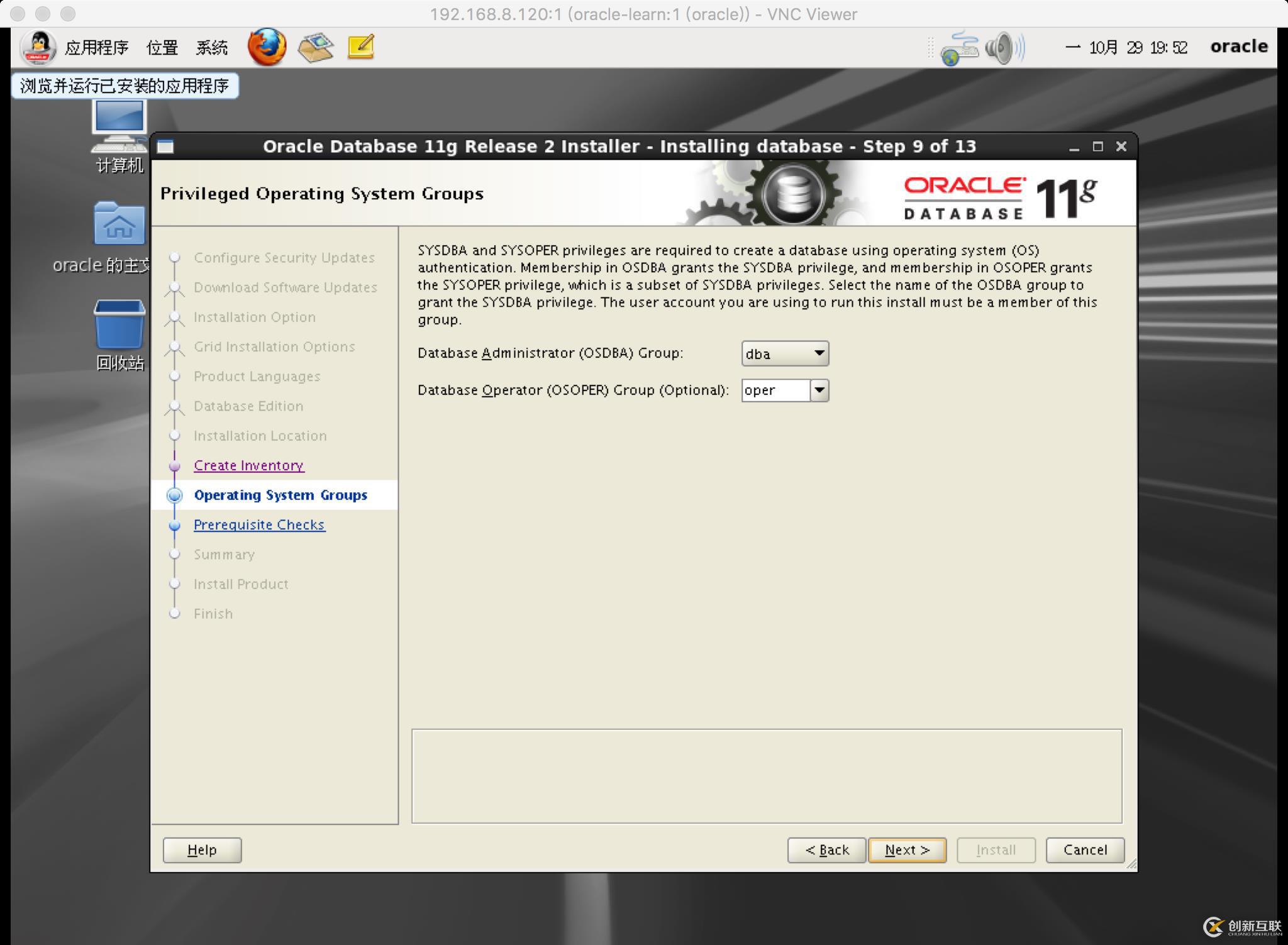Click Installation Location step
The image size is (1288, 945).
pyautogui.click(x=260, y=436)
